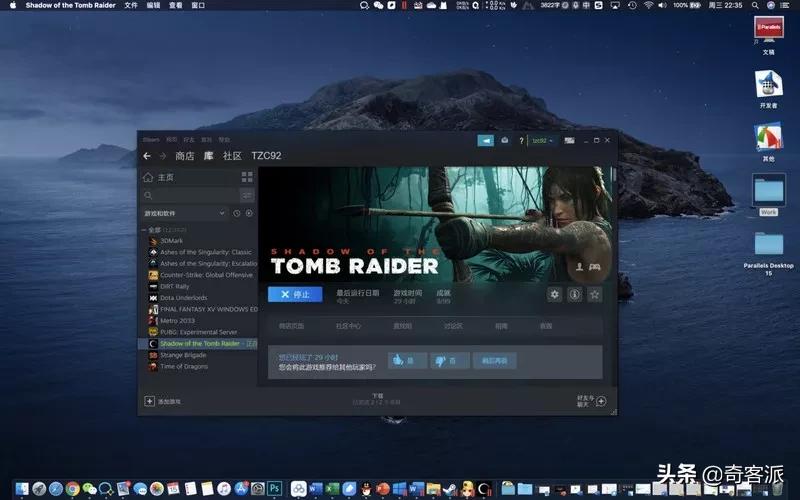800x500 pixels.
Task: Open 游戏和软件 library filter dropdown
Action: click(x=185, y=213)
